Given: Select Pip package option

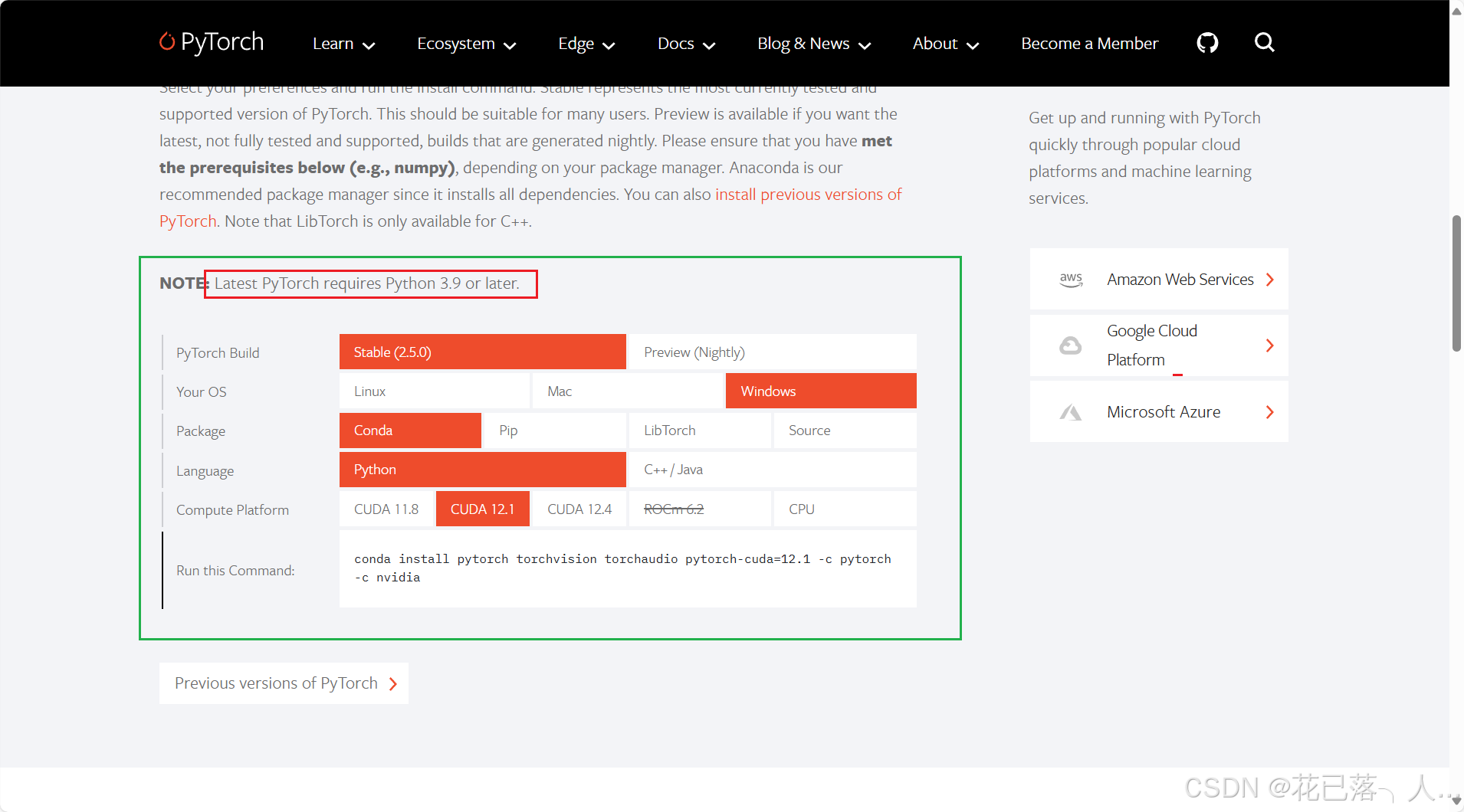Looking at the screenshot, I should tap(555, 431).
